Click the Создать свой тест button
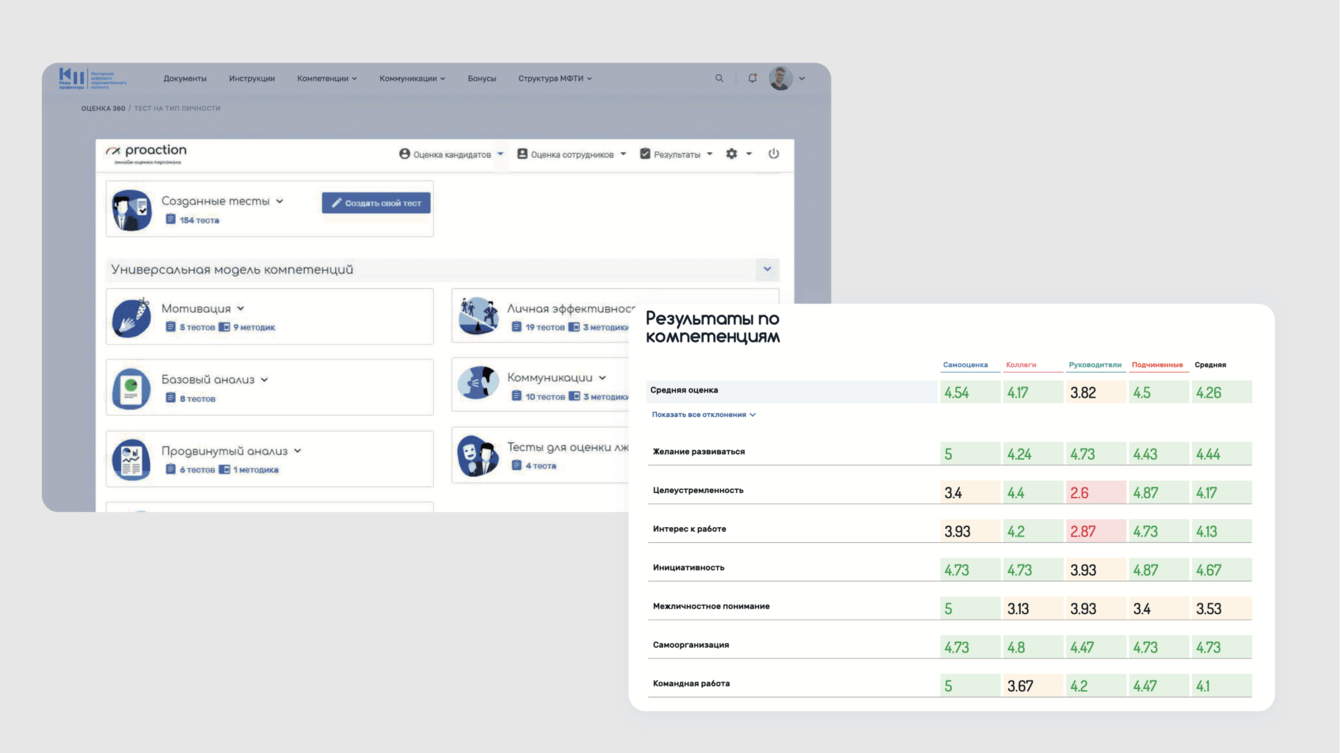This screenshot has height=753, width=1340. (376, 203)
